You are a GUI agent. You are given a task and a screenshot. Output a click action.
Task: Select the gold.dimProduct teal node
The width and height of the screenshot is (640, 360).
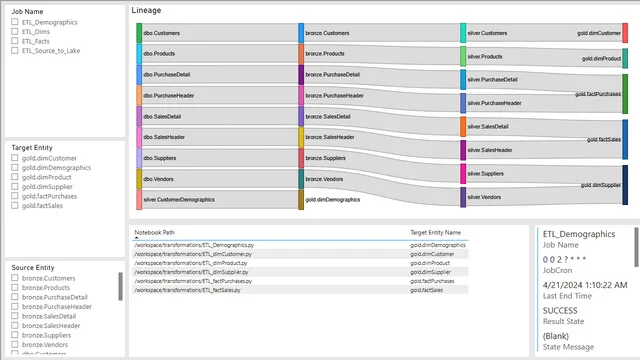click(x=625, y=58)
